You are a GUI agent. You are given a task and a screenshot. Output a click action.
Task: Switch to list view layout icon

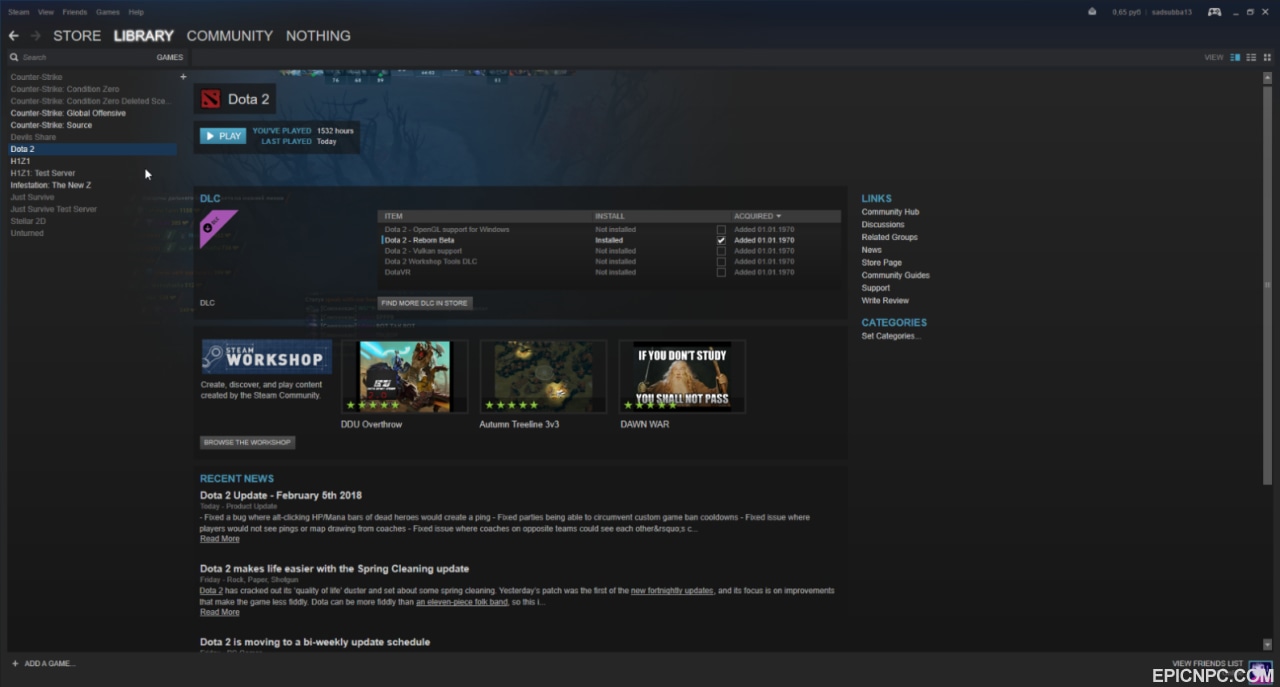(1251, 57)
